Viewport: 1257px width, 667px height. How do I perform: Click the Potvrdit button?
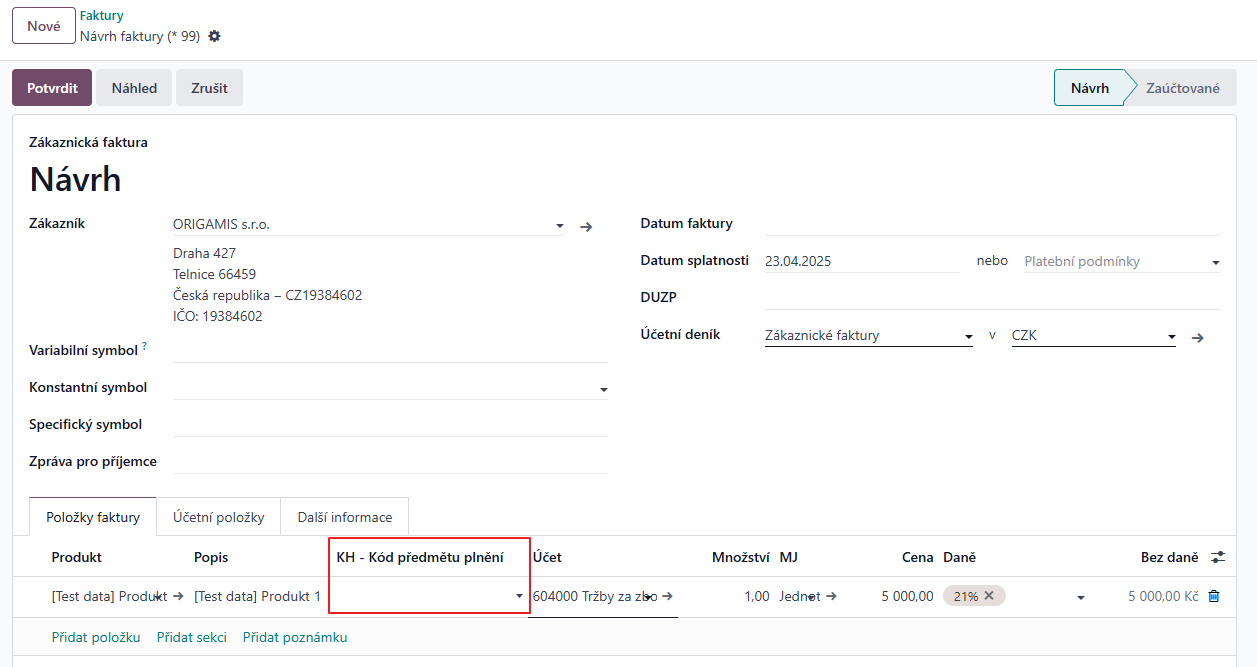coord(52,88)
